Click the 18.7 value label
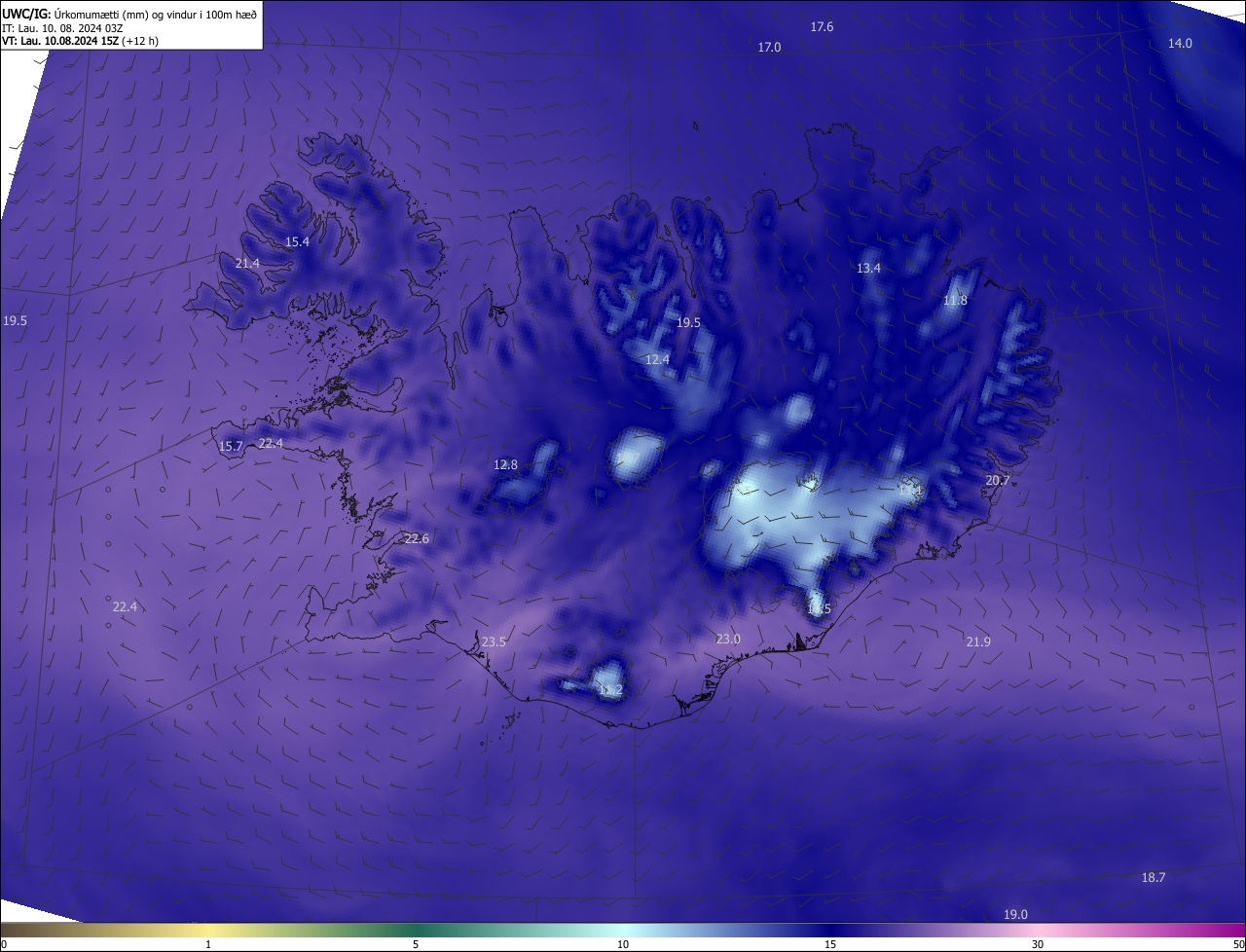 1153,878
